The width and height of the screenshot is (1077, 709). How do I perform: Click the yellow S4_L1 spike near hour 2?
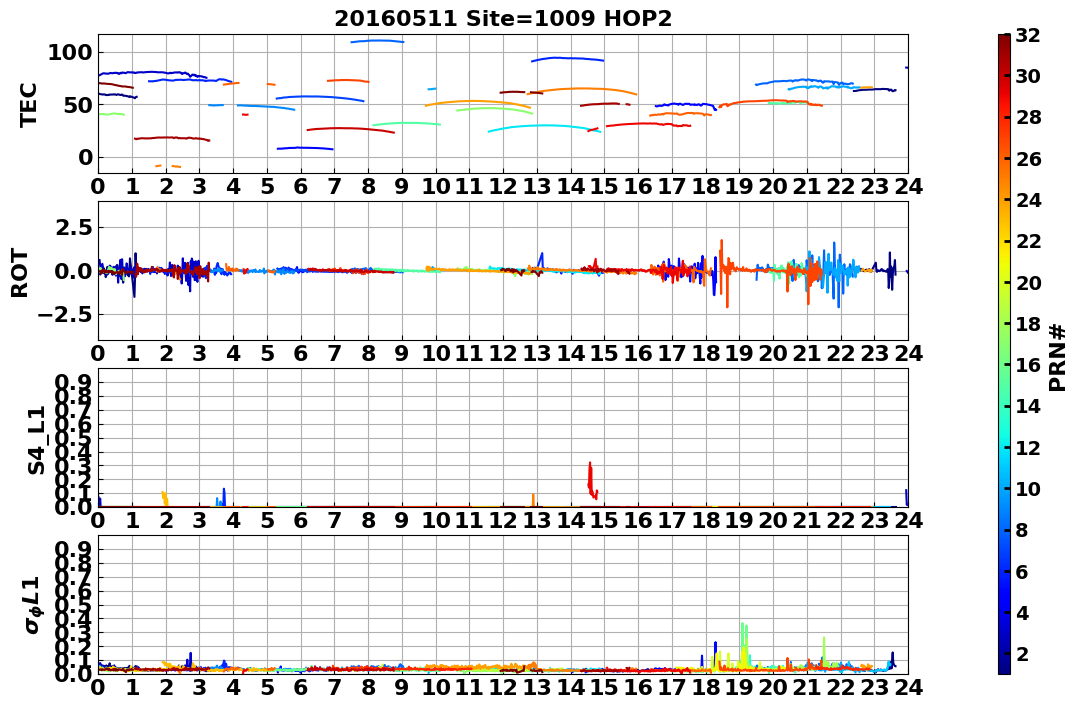(x=165, y=499)
